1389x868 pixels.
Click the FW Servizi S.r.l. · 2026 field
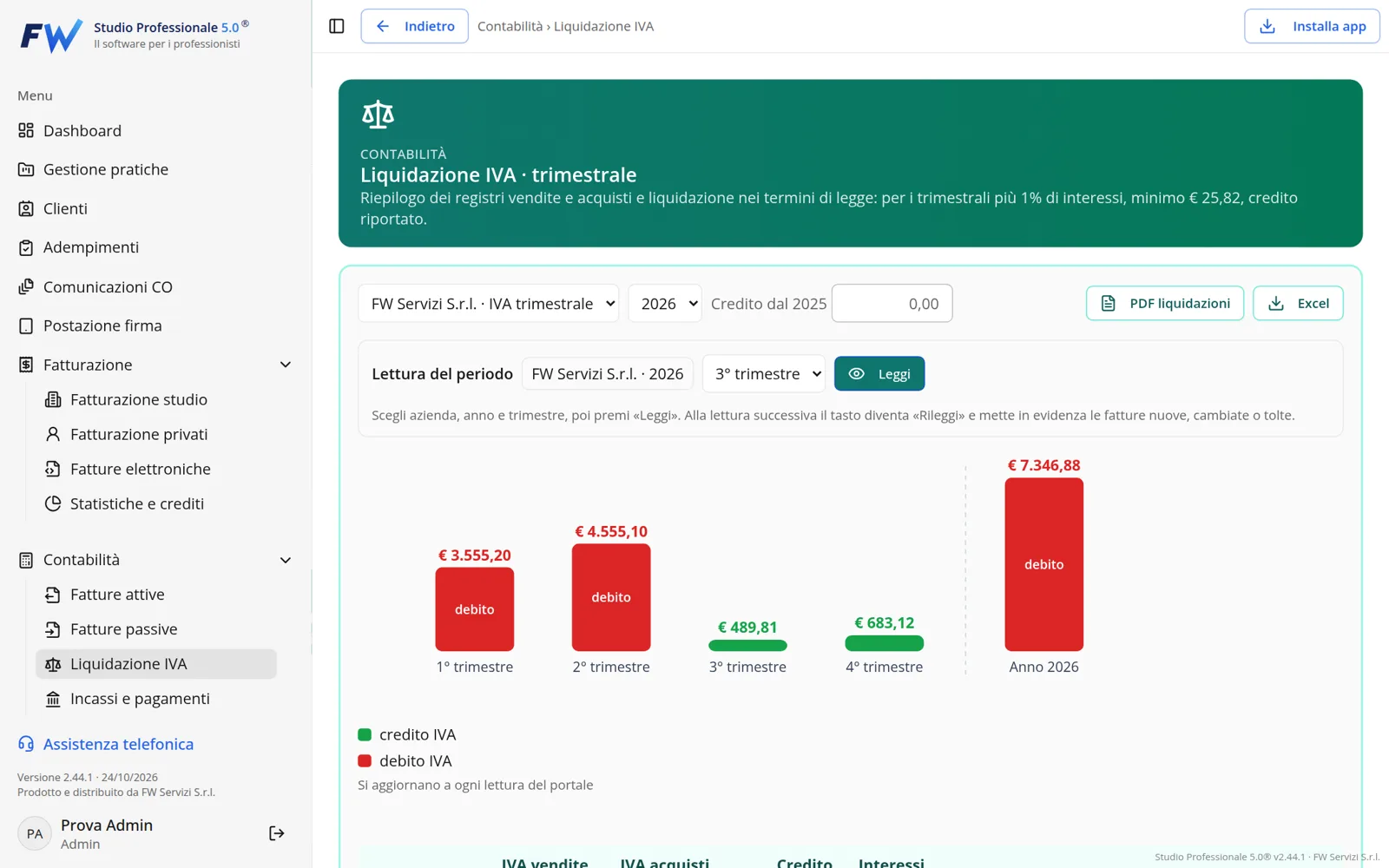coord(608,374)
